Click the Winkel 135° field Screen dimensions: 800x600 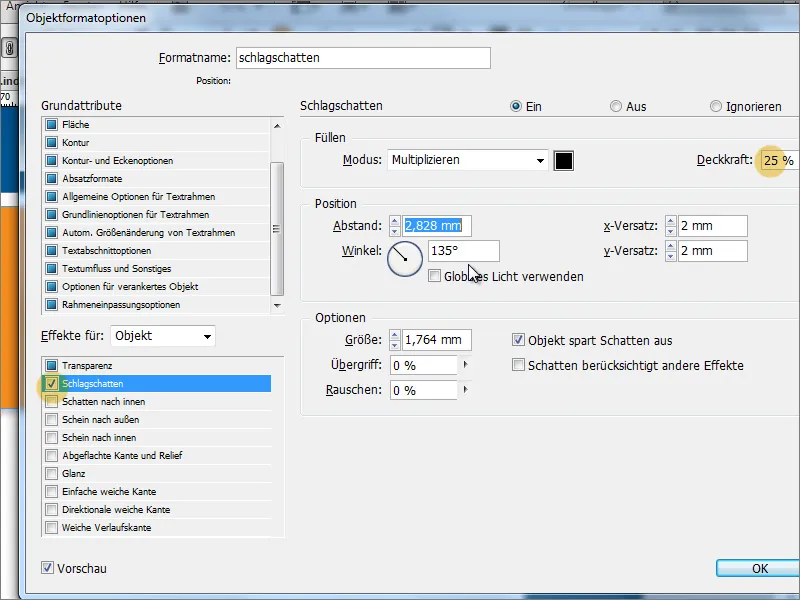[x=463, y=251]
